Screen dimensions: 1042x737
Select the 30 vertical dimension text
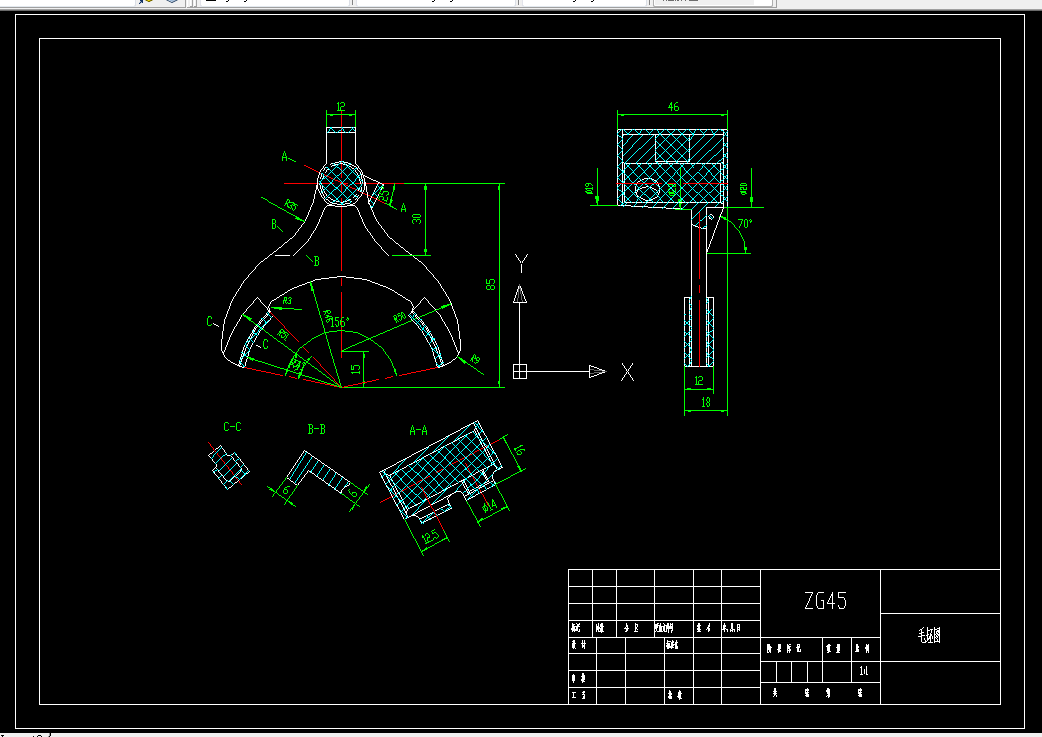click(x=417, y=218)
